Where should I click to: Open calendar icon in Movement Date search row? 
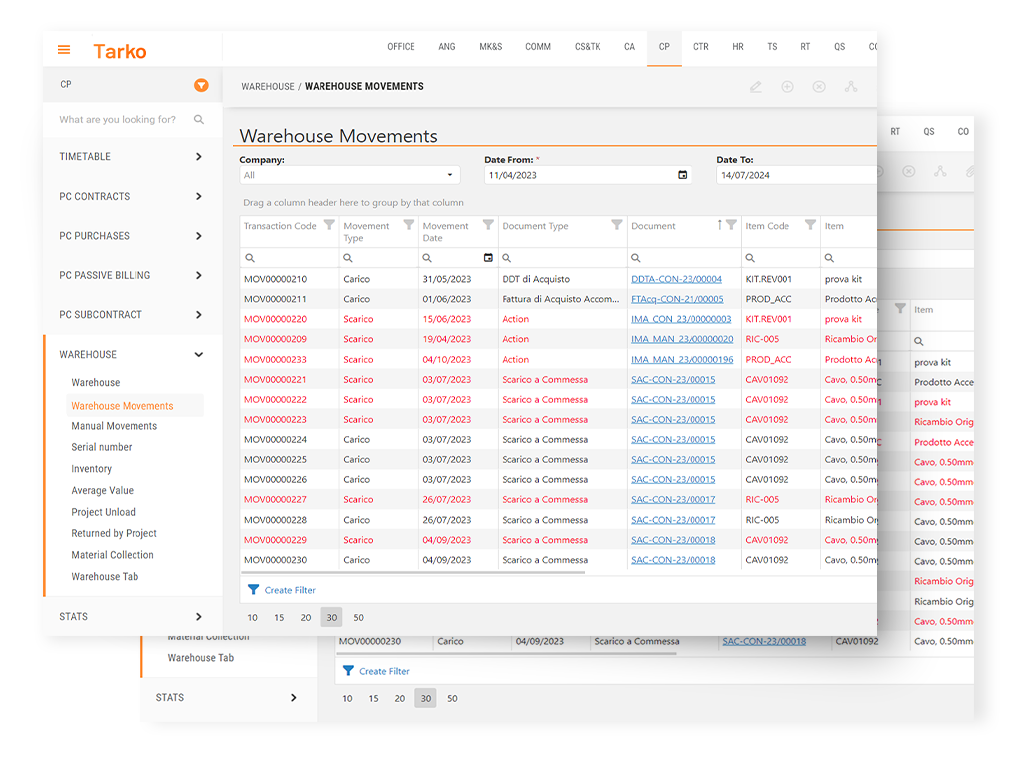pyautogui.click(x=488, y=258)
